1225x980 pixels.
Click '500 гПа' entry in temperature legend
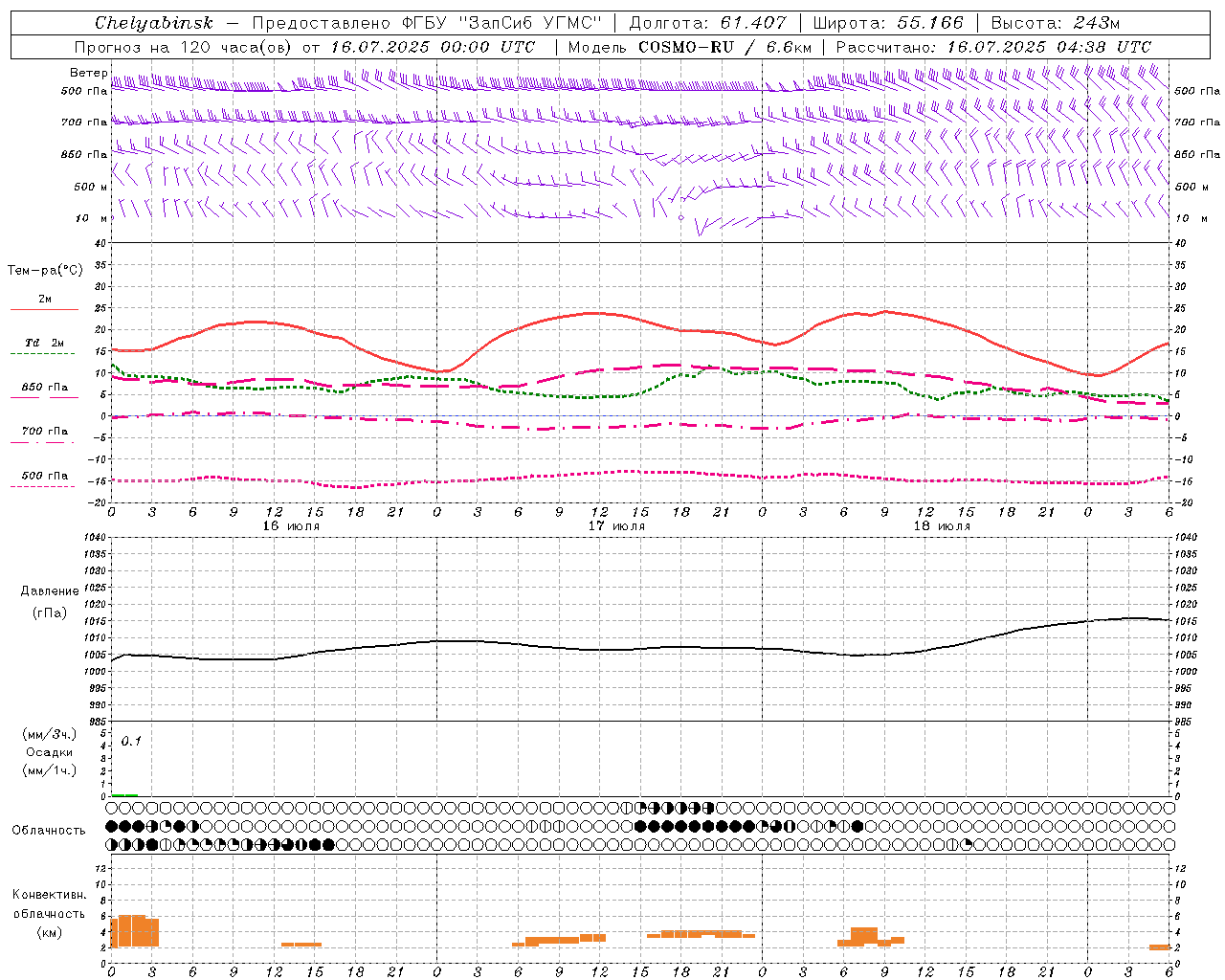[x=44, y=476]
